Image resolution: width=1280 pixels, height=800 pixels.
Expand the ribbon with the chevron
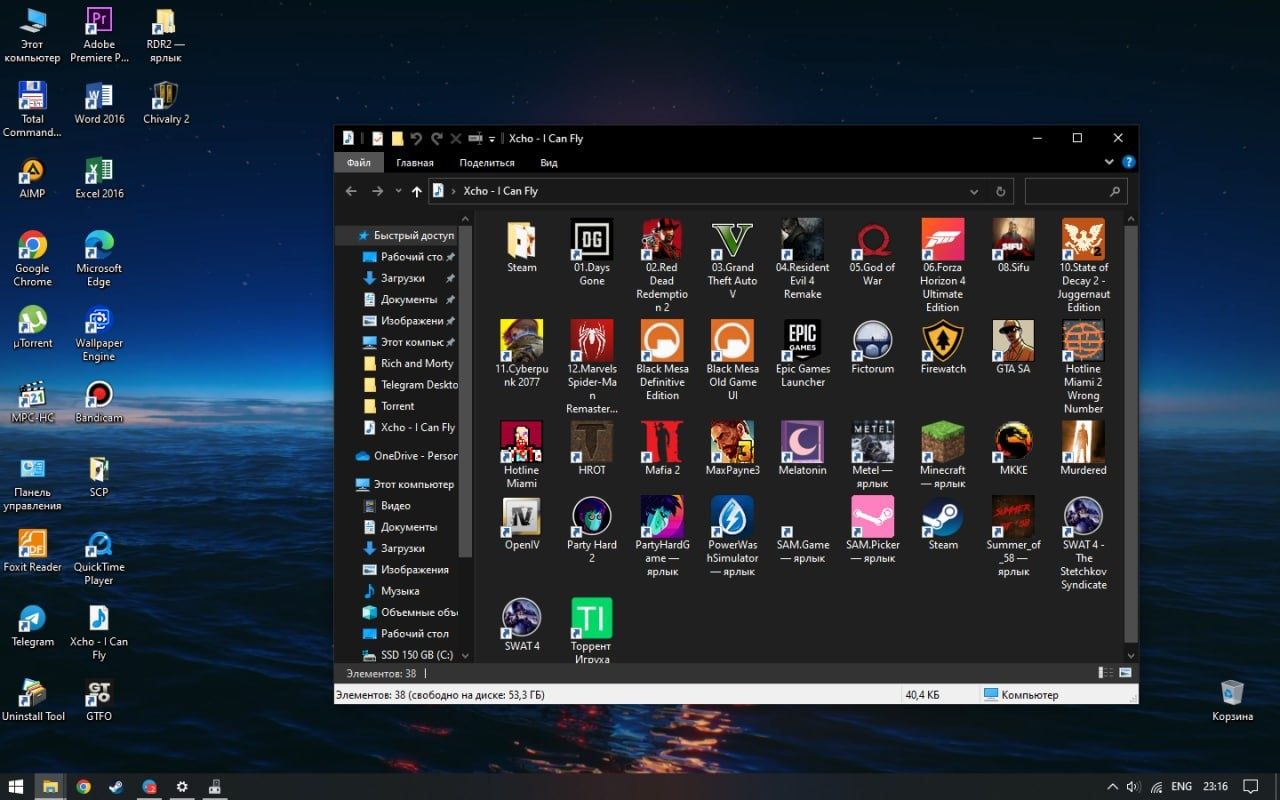pos(1109,162)
